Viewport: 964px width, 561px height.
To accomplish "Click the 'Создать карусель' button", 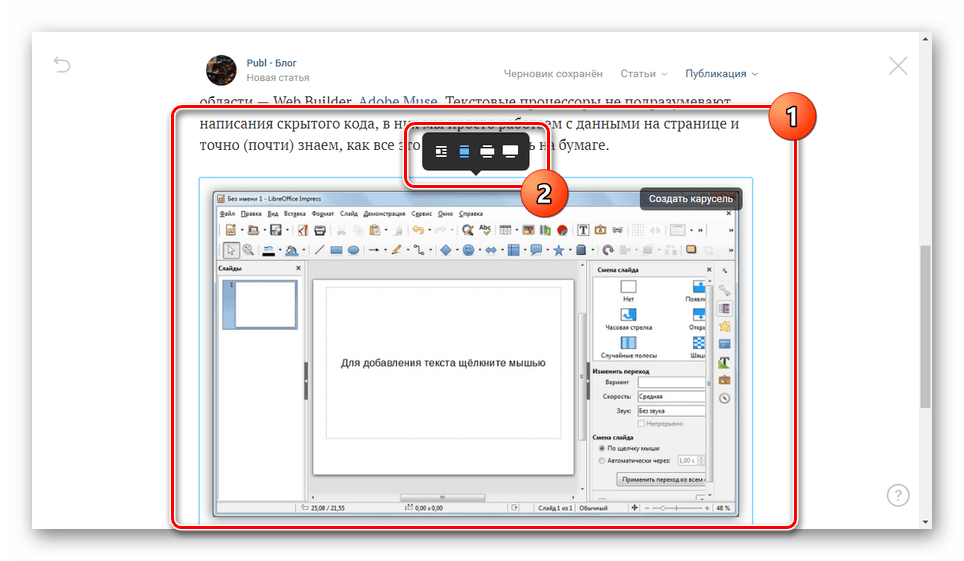I will (x=690, y=199).
